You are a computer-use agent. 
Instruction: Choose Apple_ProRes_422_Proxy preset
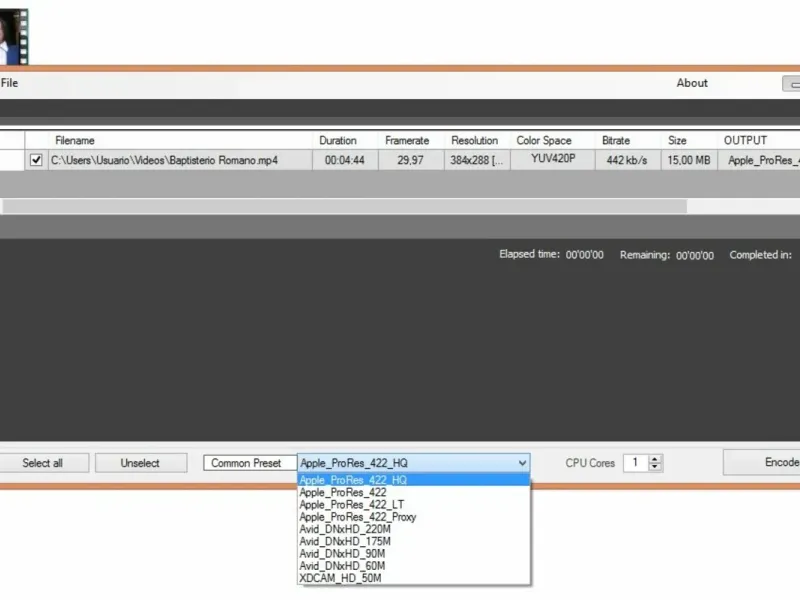pos(413,517)
